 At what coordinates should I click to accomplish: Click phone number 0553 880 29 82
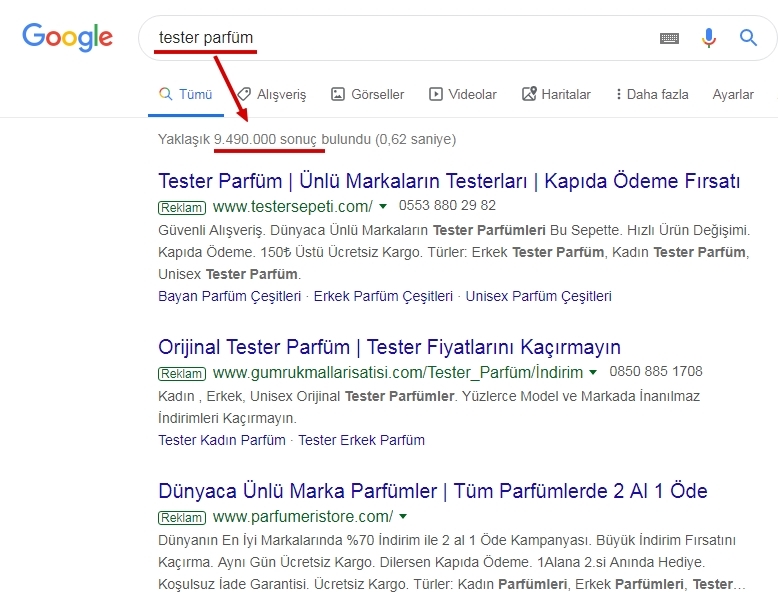tap(447, 205)
